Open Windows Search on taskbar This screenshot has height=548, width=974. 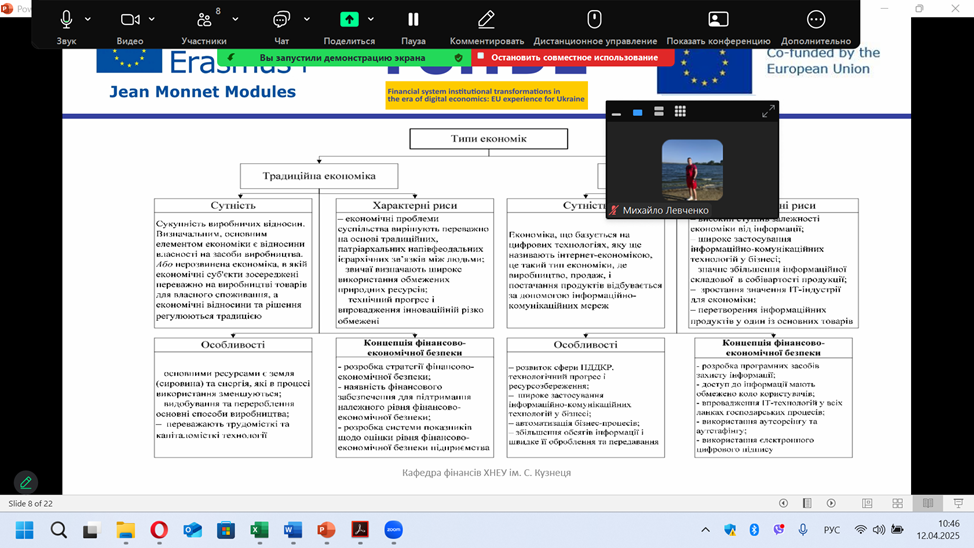coord(59,530)
